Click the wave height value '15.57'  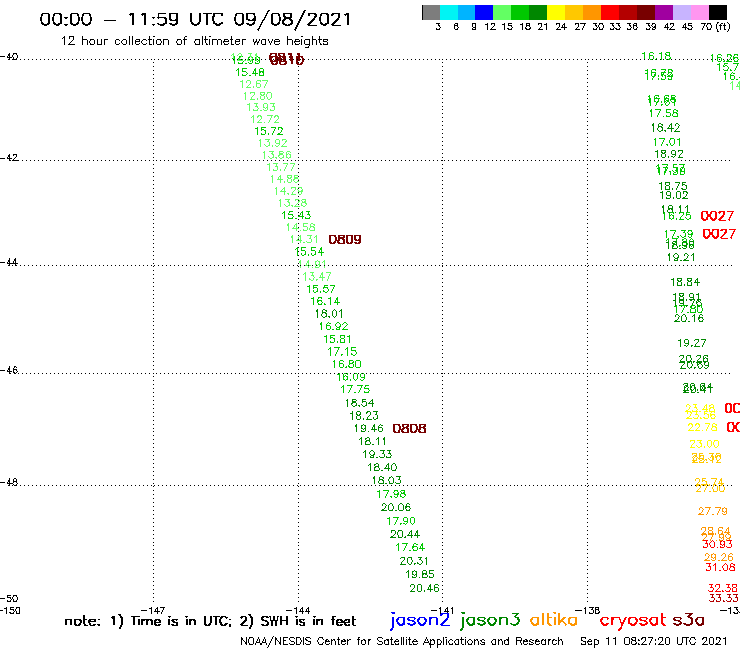(x=320, y=289)
